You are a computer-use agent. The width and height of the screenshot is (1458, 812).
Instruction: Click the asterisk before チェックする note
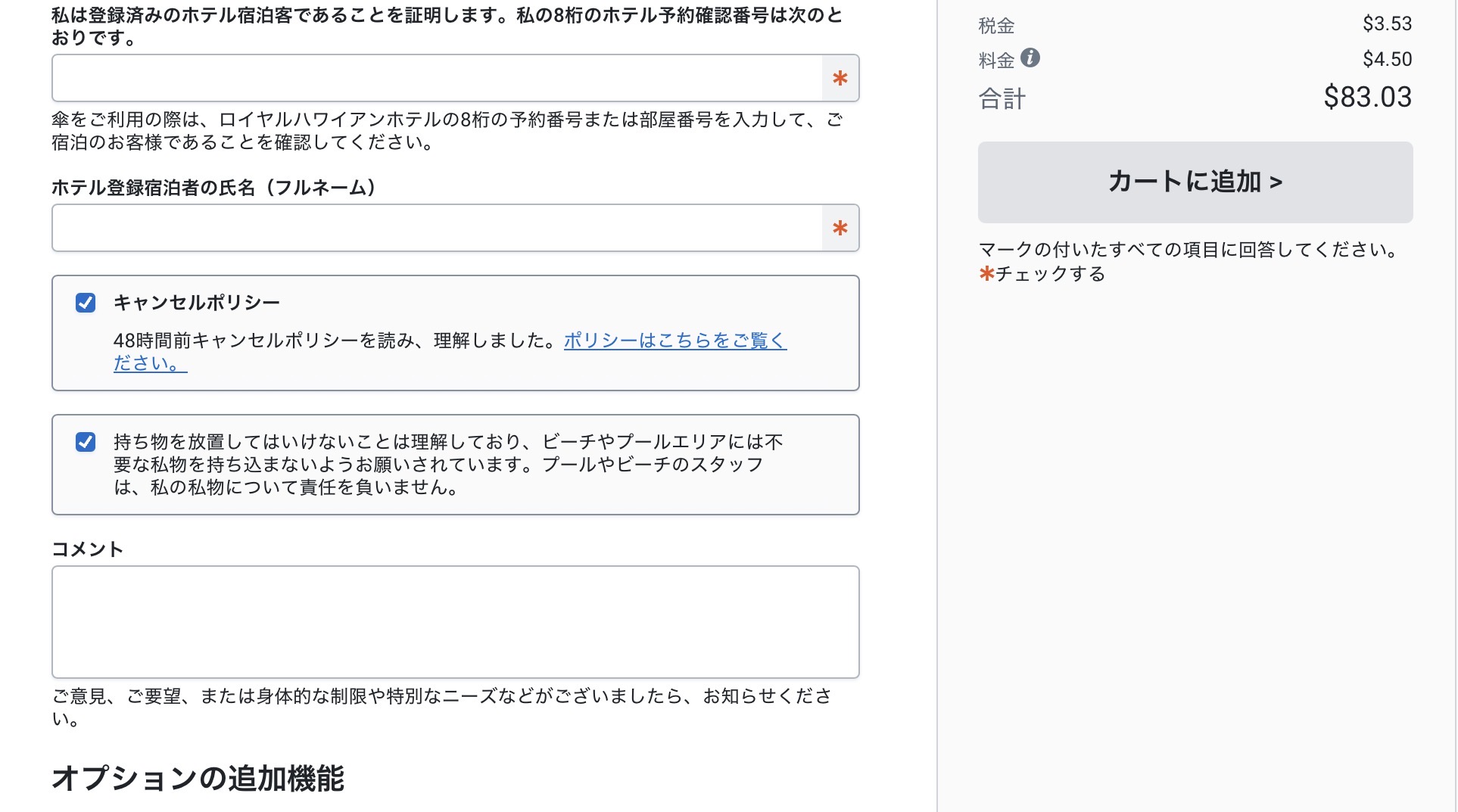click(986, 274)
